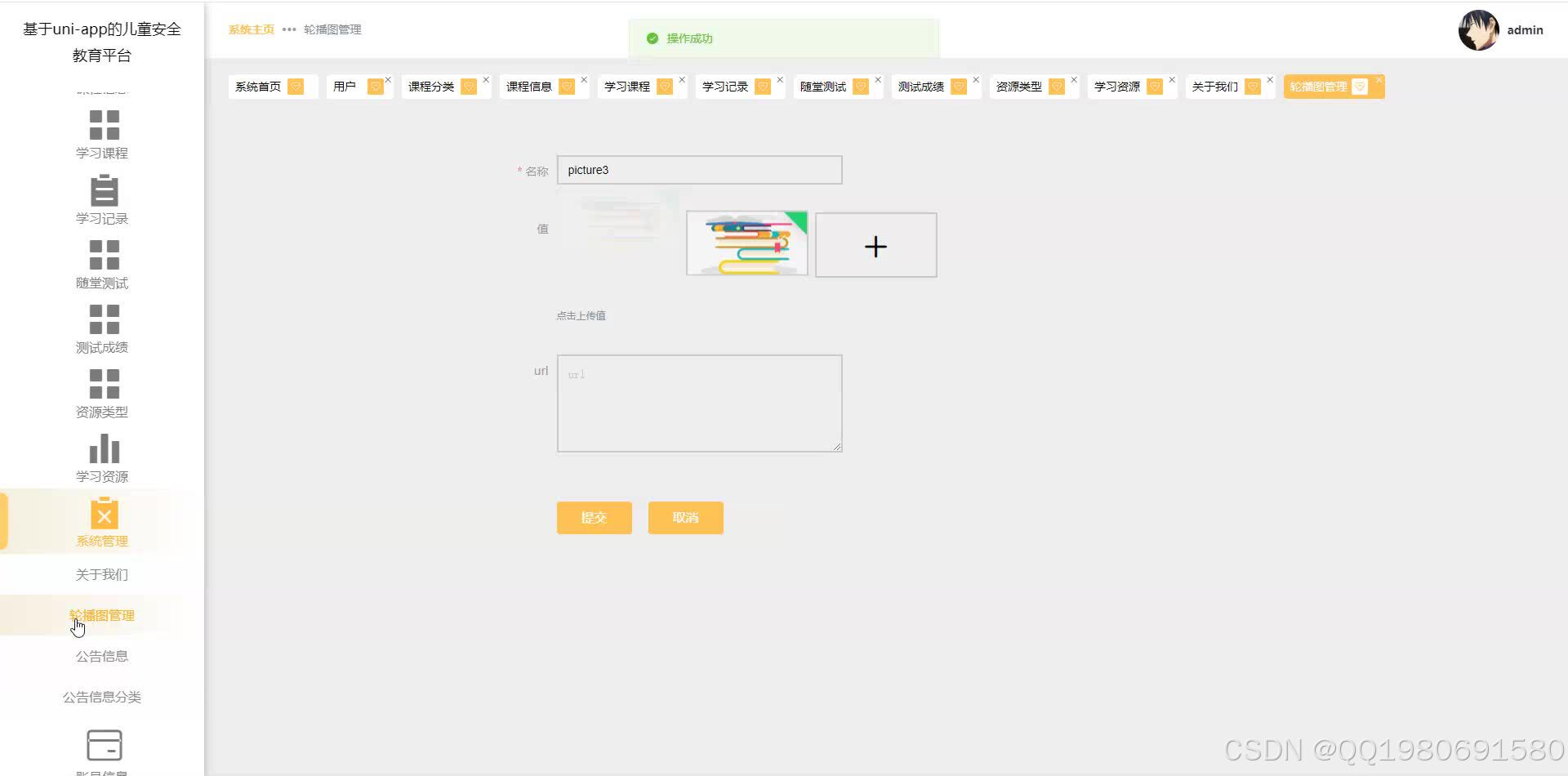Click the plus box to upload an image
The height and width of the screenshot is (776, 1568).
(876, 245)
